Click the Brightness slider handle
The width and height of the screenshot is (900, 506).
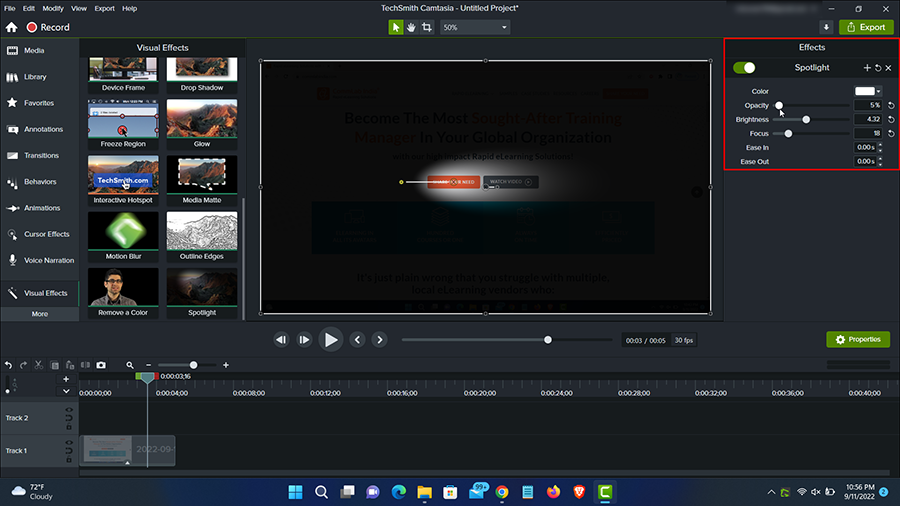pyautogui.click(x=806, y=119)
